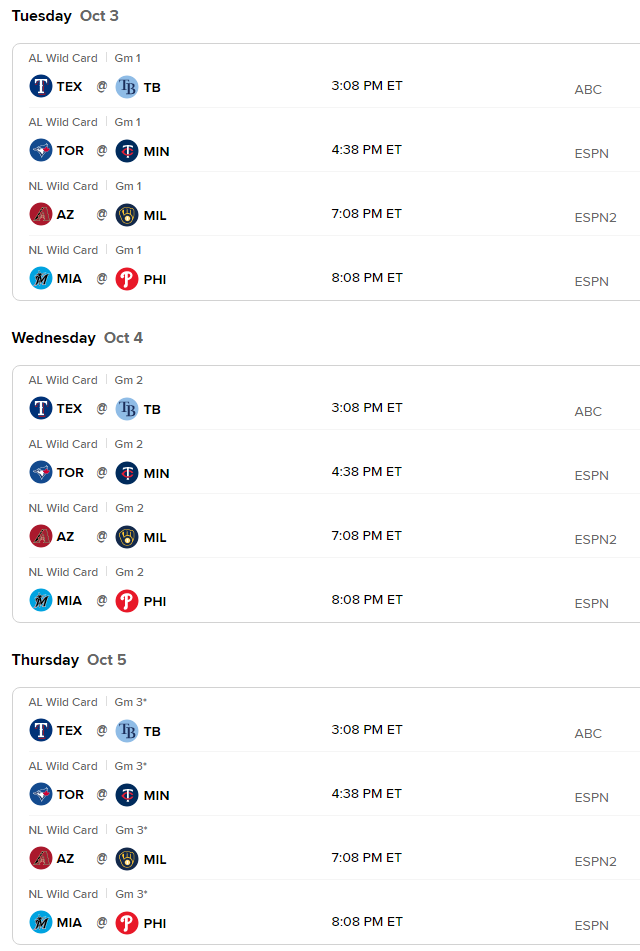Screen dimensions: 640x951
Task: Click the Brewers logo in Tuesday's Gm 1
Action: point(127,215)
